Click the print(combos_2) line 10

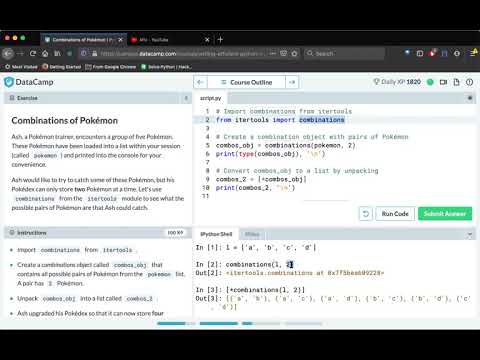coord(255,188)
